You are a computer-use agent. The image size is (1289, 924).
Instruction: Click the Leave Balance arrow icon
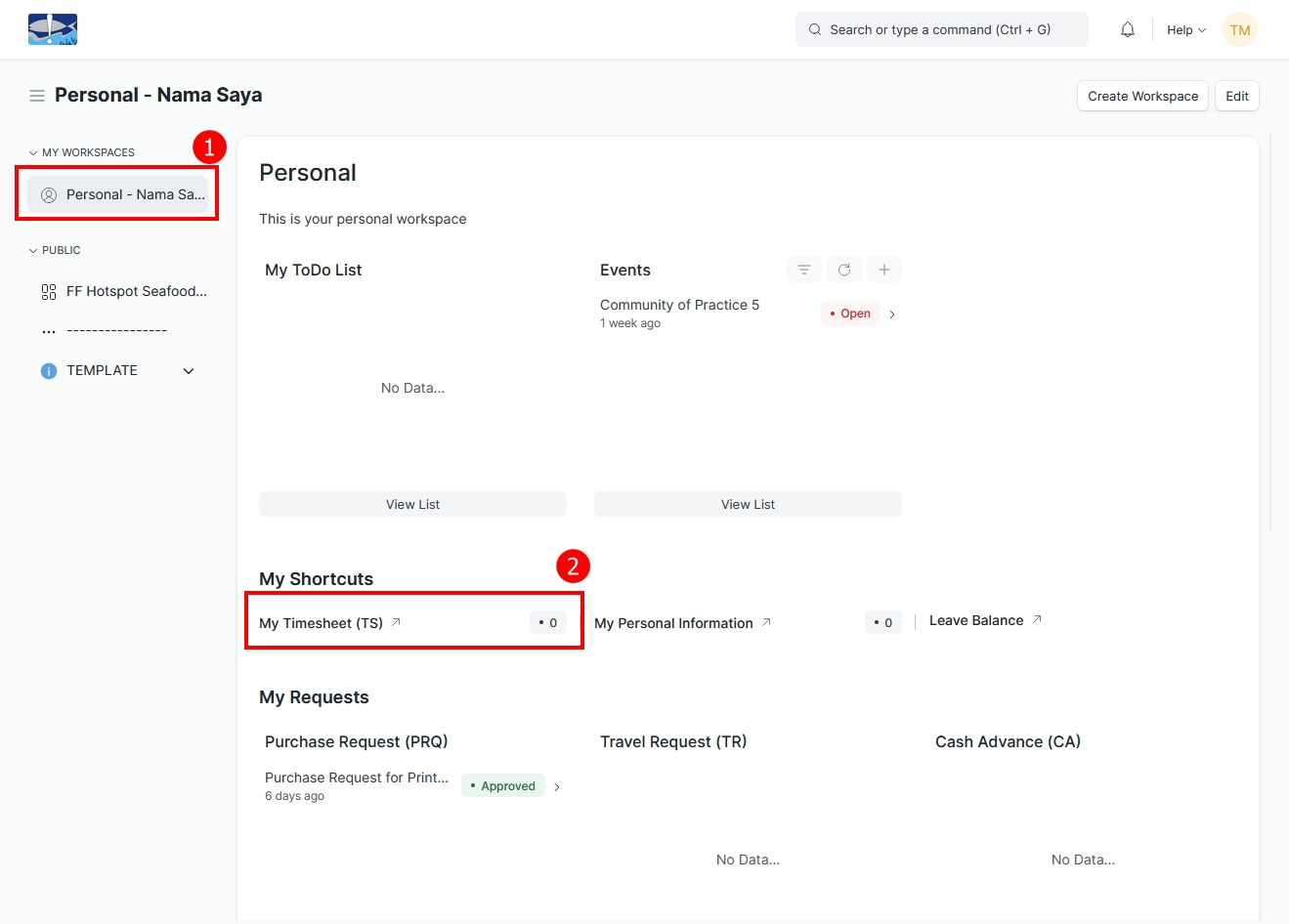[x=1037, y=619]
